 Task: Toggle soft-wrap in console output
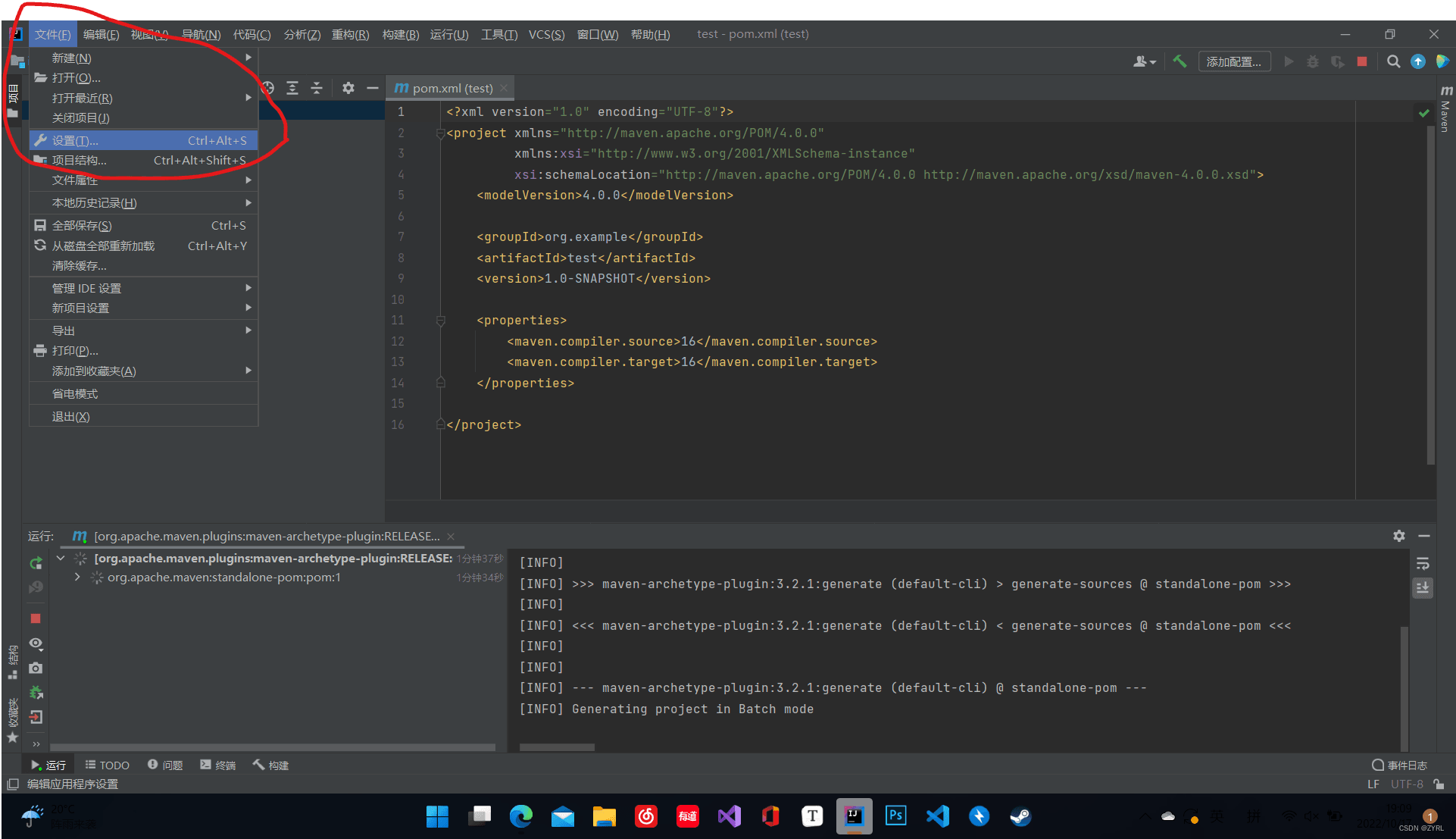pyautogui.click(x=1423, y=564)
